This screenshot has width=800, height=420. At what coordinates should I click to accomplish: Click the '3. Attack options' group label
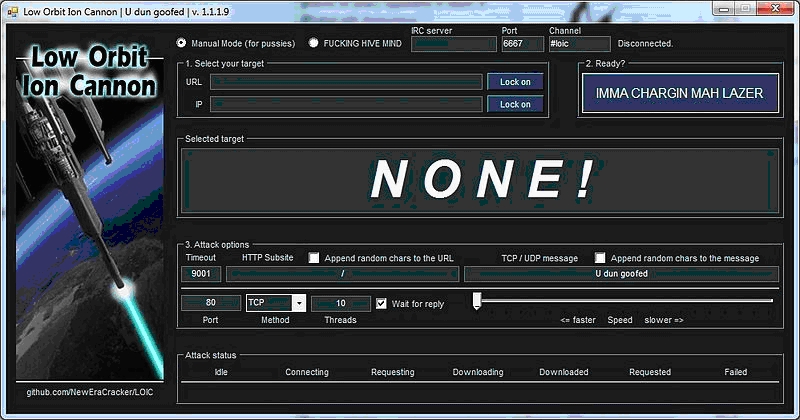pos(217,244)
